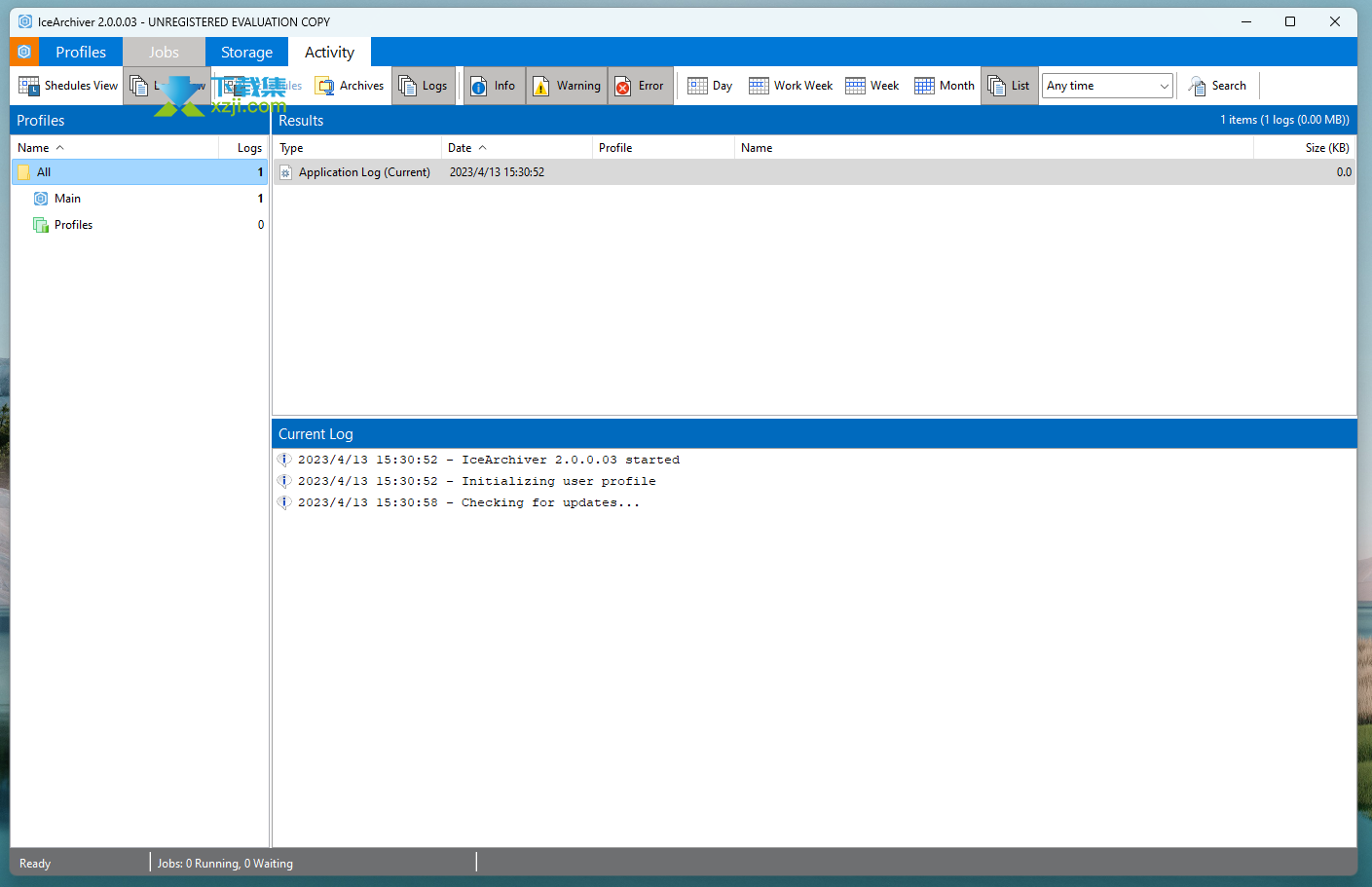Image resolution: width=1372 pixels, height=887 pixels.
Task: Open the Any time period dropdown
Action: pos(1107,86)
